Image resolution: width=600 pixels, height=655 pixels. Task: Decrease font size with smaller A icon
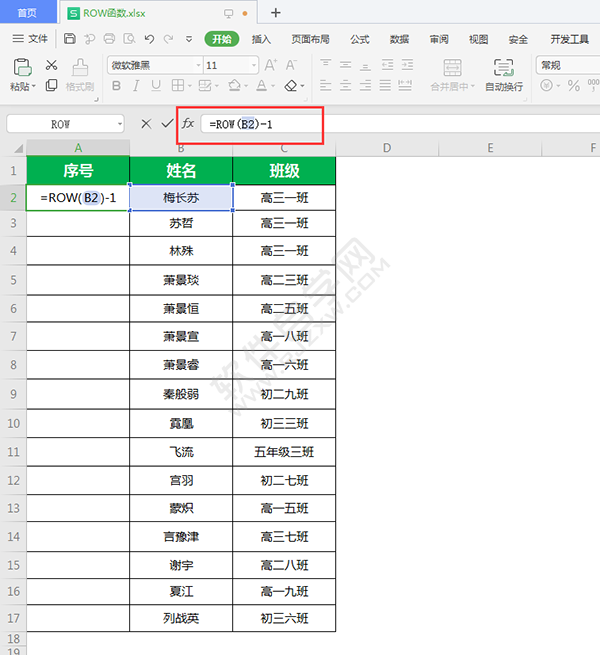tap(291, 65)
